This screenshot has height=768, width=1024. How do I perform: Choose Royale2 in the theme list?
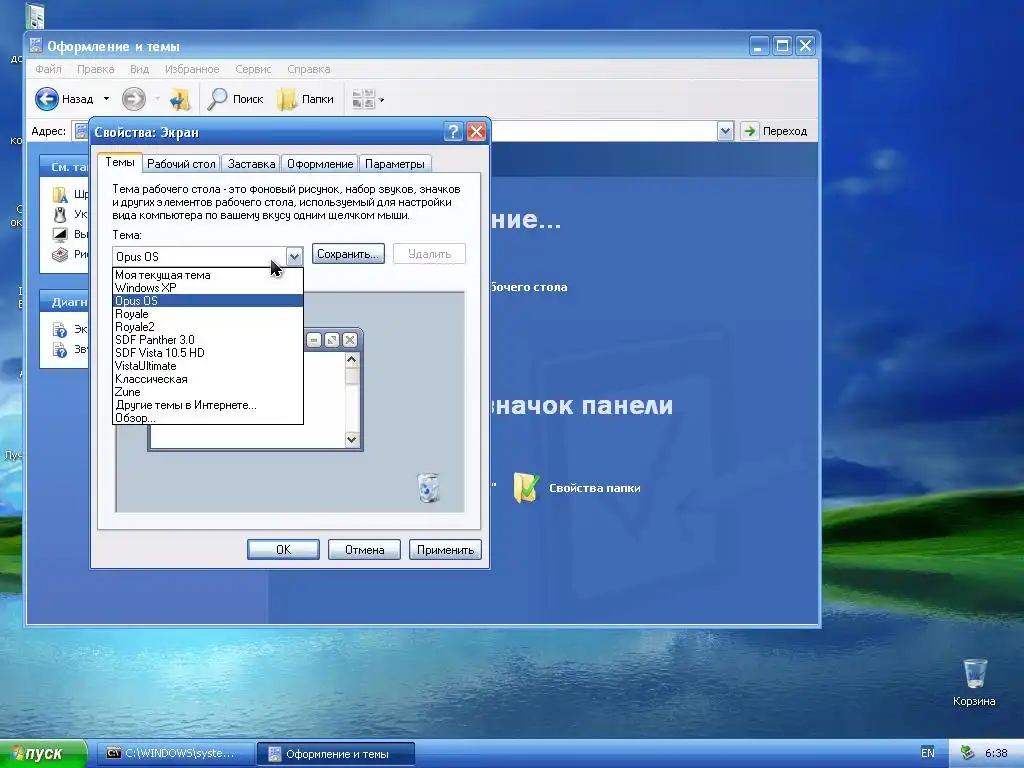pyautogui.click(x=208, y=327)
